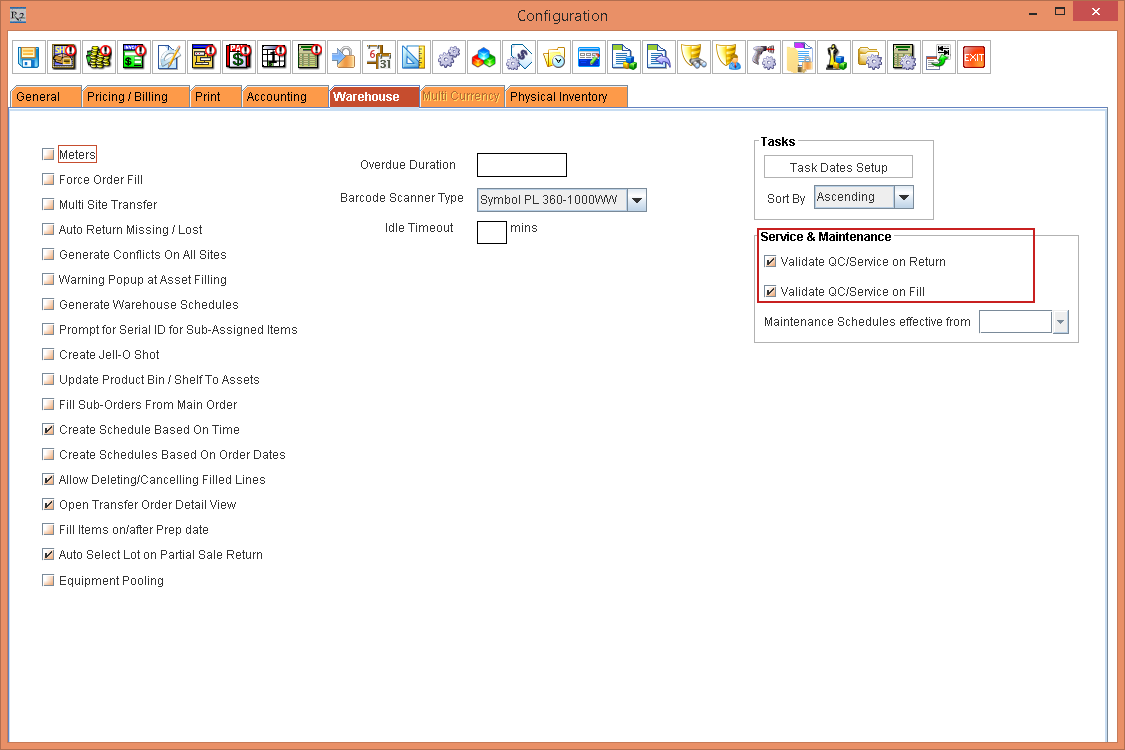The width and height of the screenshot is (1125, 750).
Task: Uncheck Open Transfer Order Detail View
Action: click(48, 505)
